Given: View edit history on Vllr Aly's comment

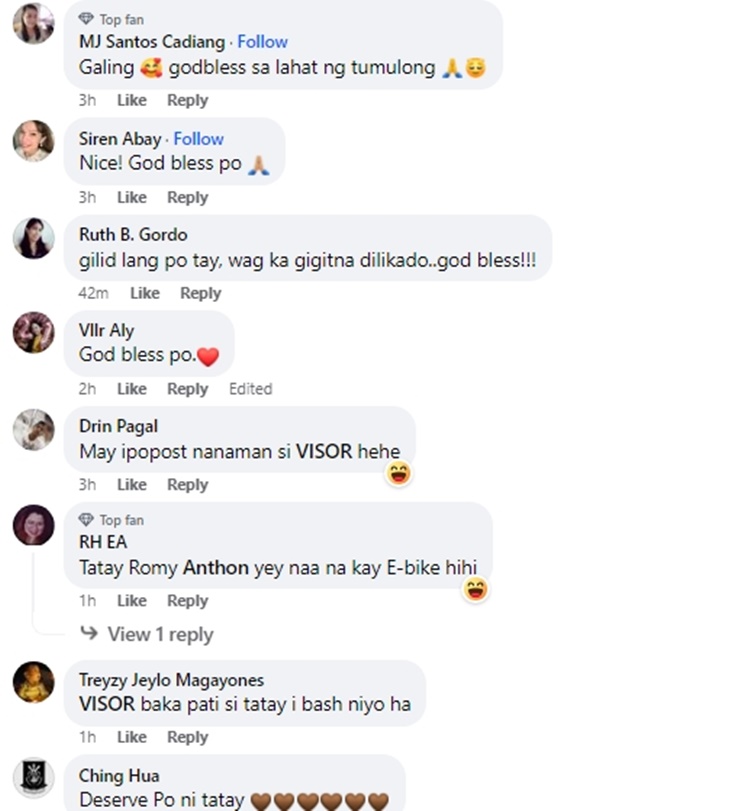Looking at the screenshot, I should coord(250,389).
